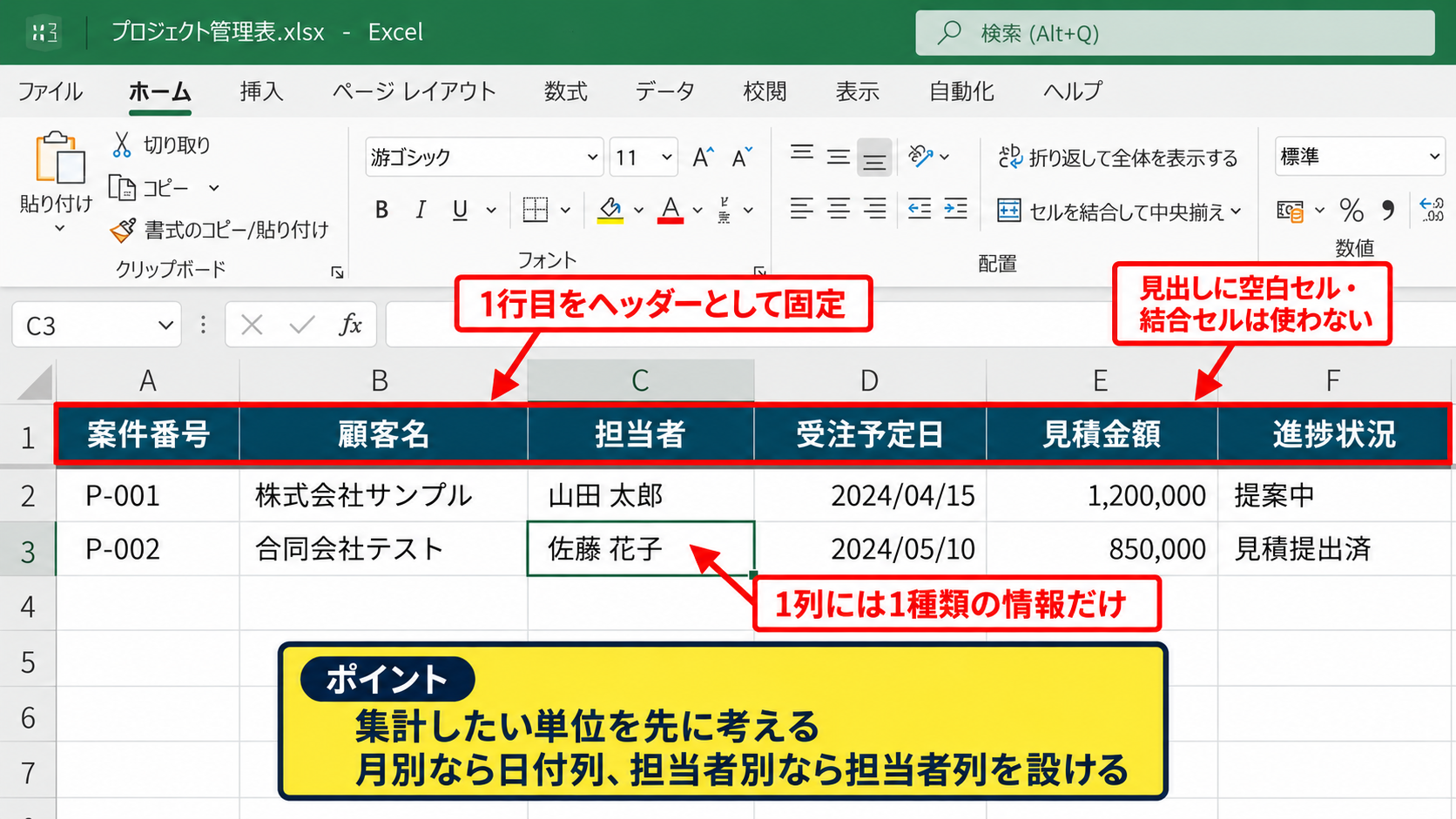Click the formula bar Cancel X button

252,326
